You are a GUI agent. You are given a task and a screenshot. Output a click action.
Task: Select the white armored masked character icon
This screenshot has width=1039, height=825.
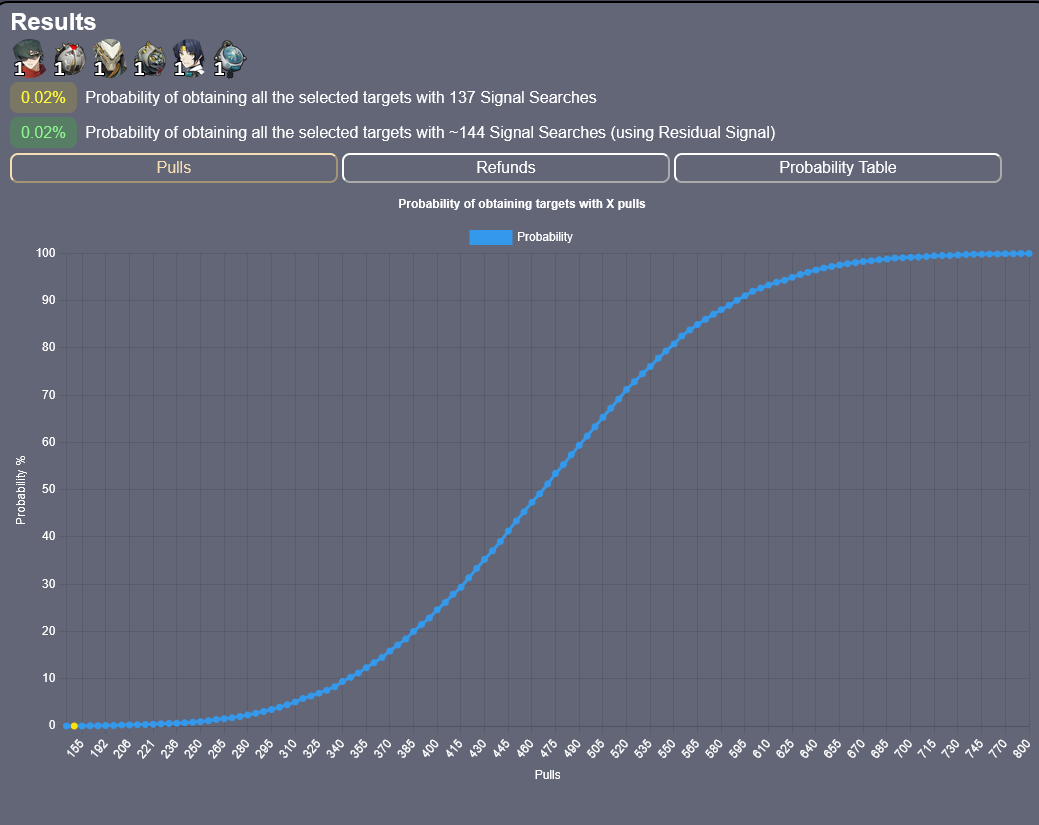point(109,58)
